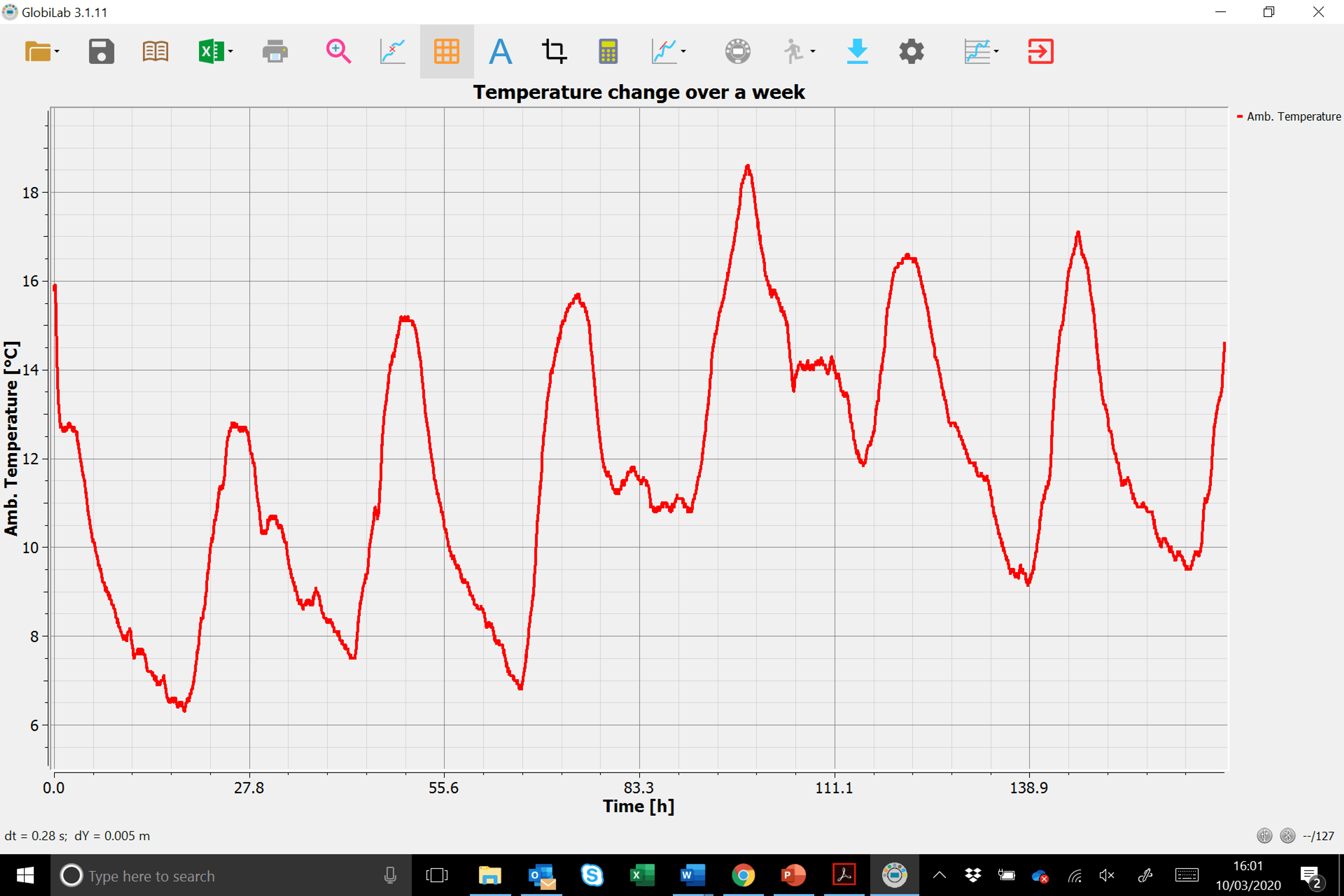Open settings with the gear icon
Image resolution: width=1344 pixels, height=896 pixels.
click(911, 51)
